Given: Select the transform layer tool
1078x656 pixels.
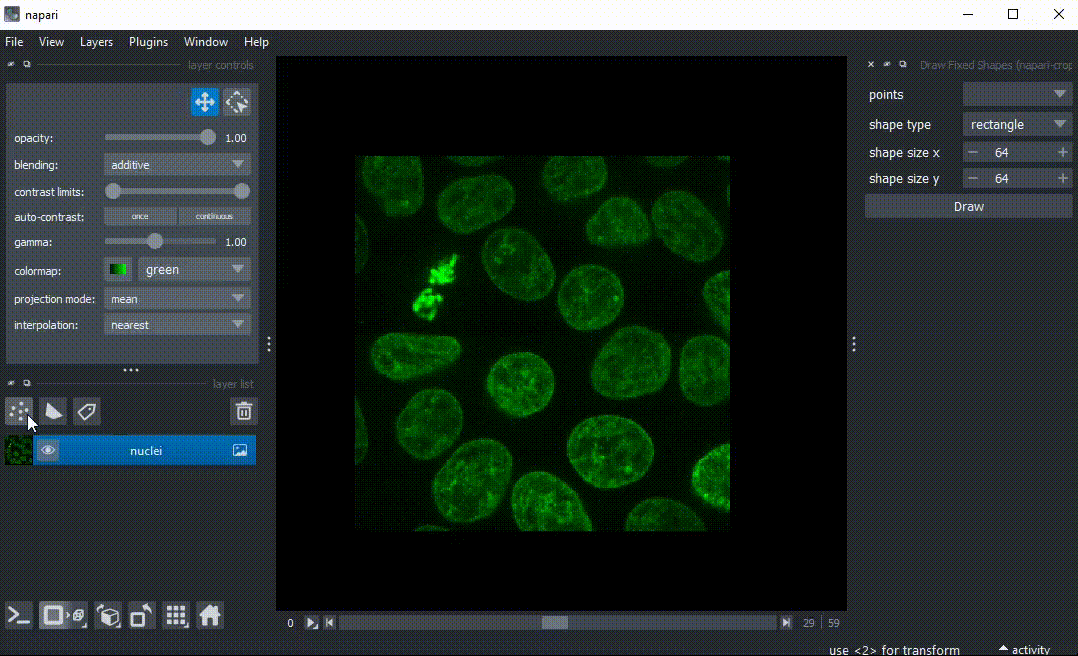Looking at the screenshot, I should [237, 102].
